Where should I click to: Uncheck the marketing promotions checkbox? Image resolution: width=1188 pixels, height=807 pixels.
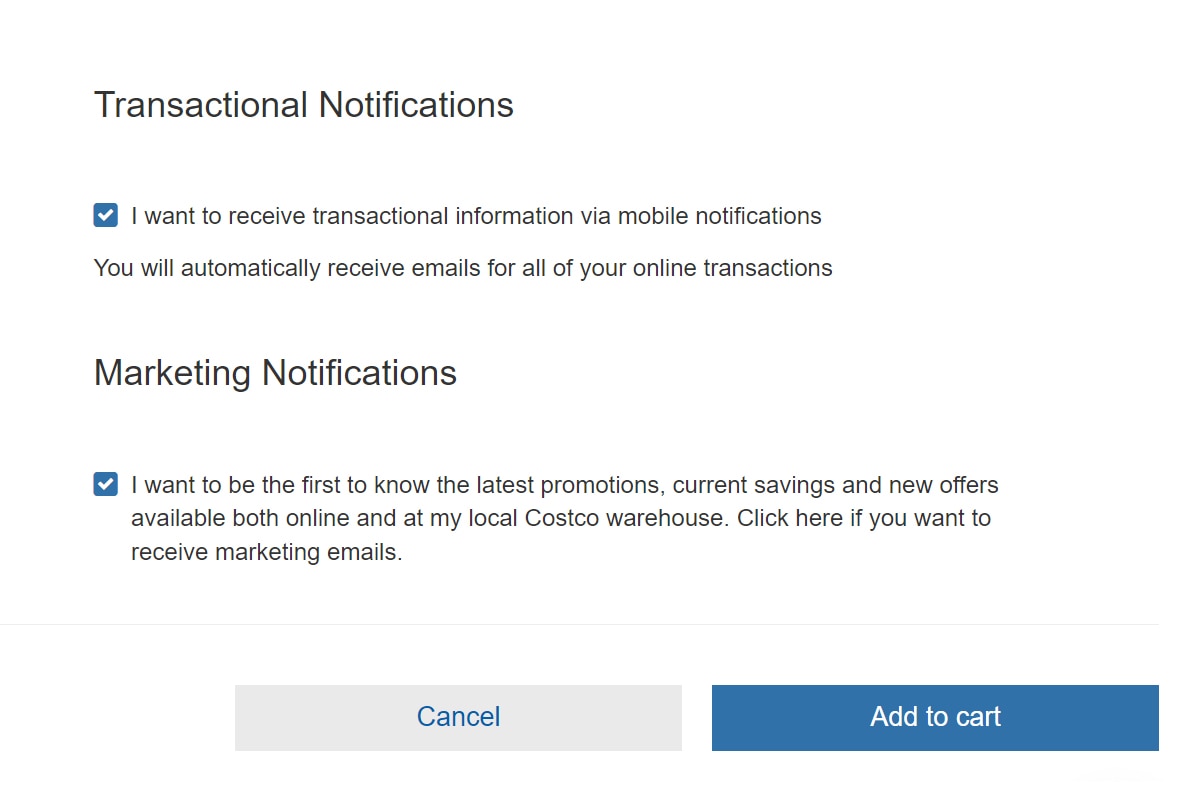point(105,485)
